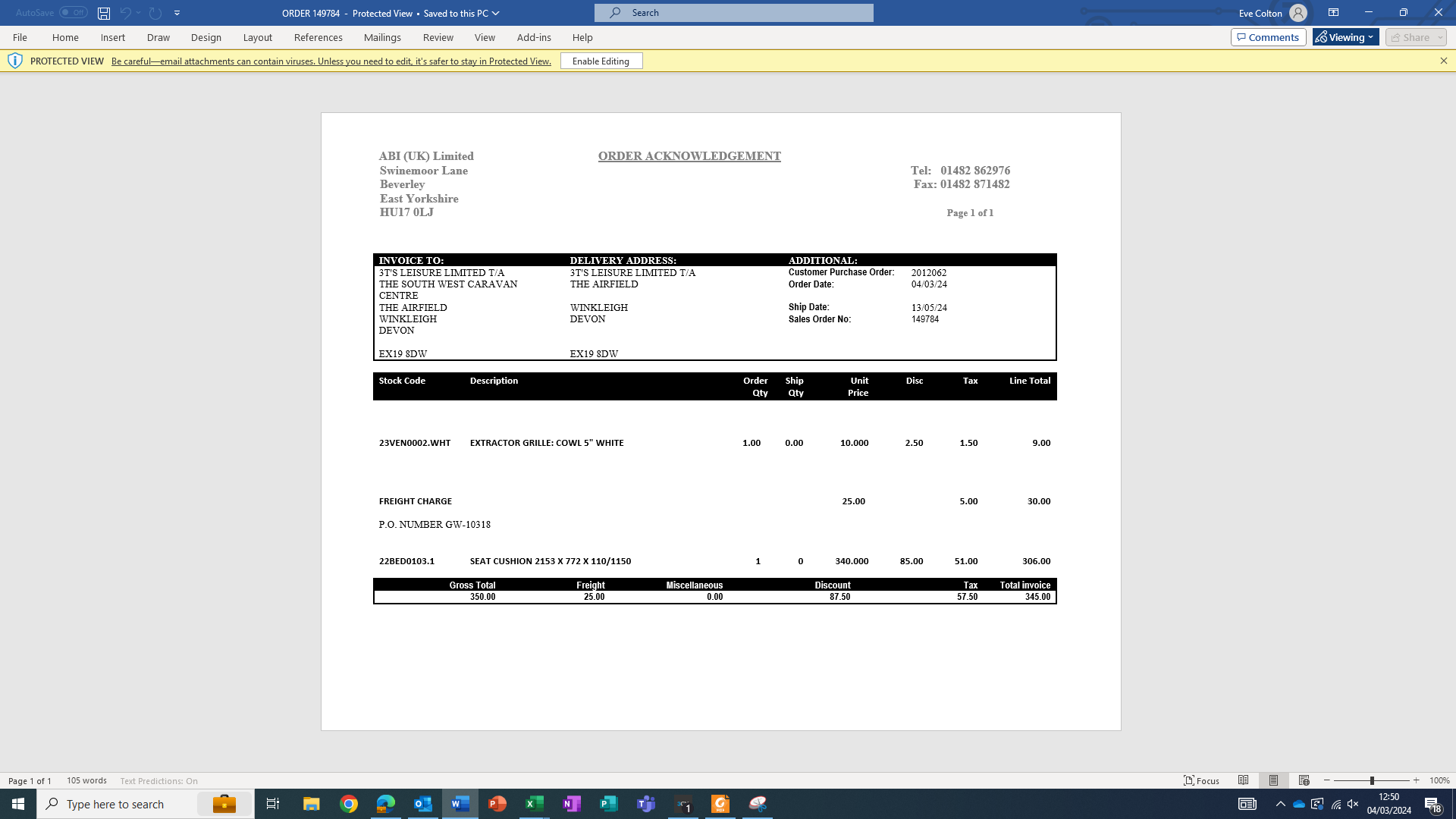Click zoom in plus icon
The height and width of the screenshot is (819, 1456).
tap(1416, 780)
